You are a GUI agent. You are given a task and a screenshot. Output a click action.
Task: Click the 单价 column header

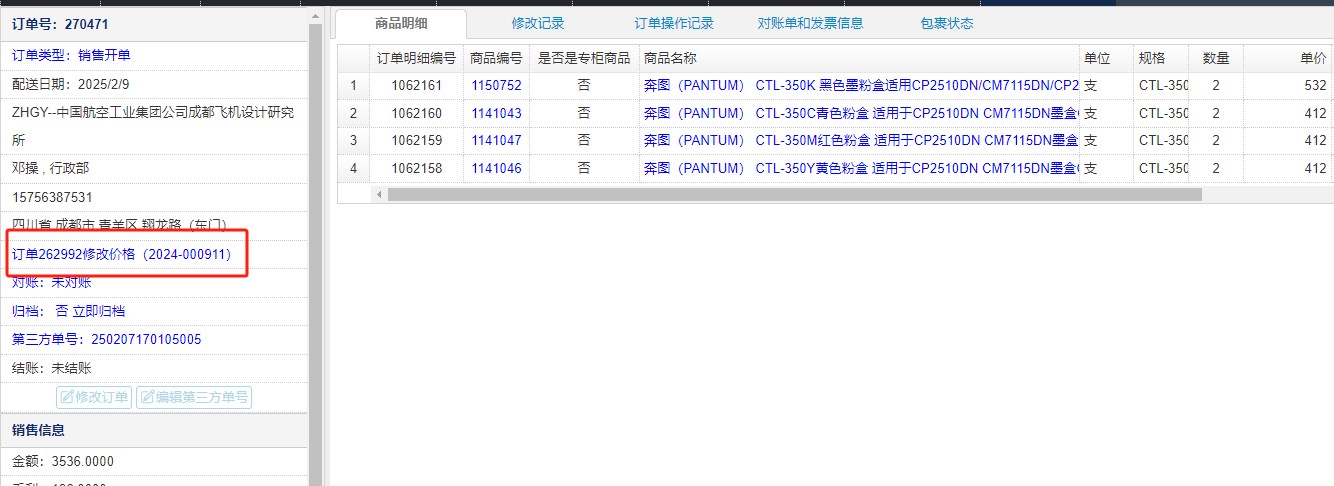click(1288, 59)
